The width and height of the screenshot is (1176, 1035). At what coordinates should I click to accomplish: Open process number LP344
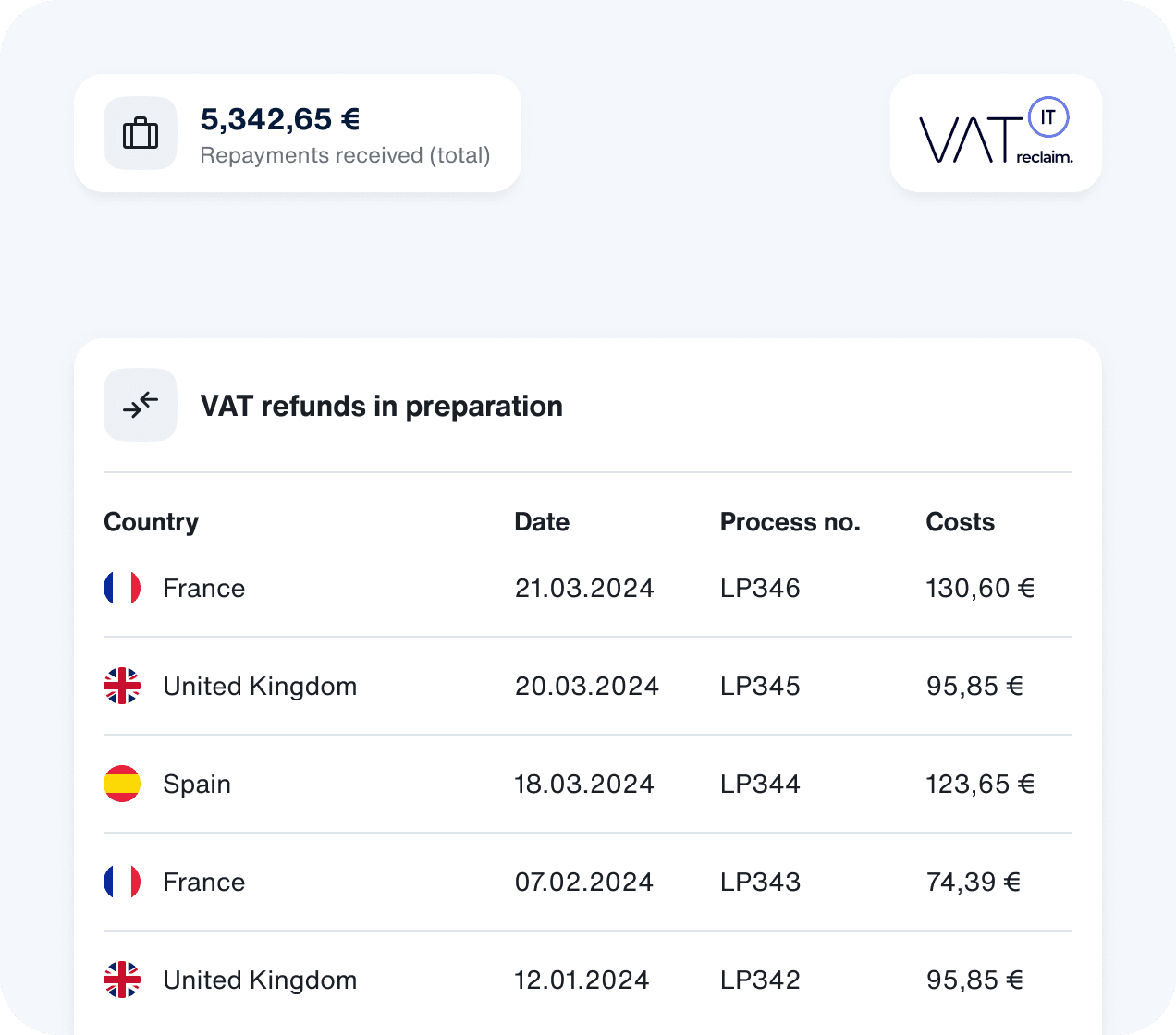(760, 785)
